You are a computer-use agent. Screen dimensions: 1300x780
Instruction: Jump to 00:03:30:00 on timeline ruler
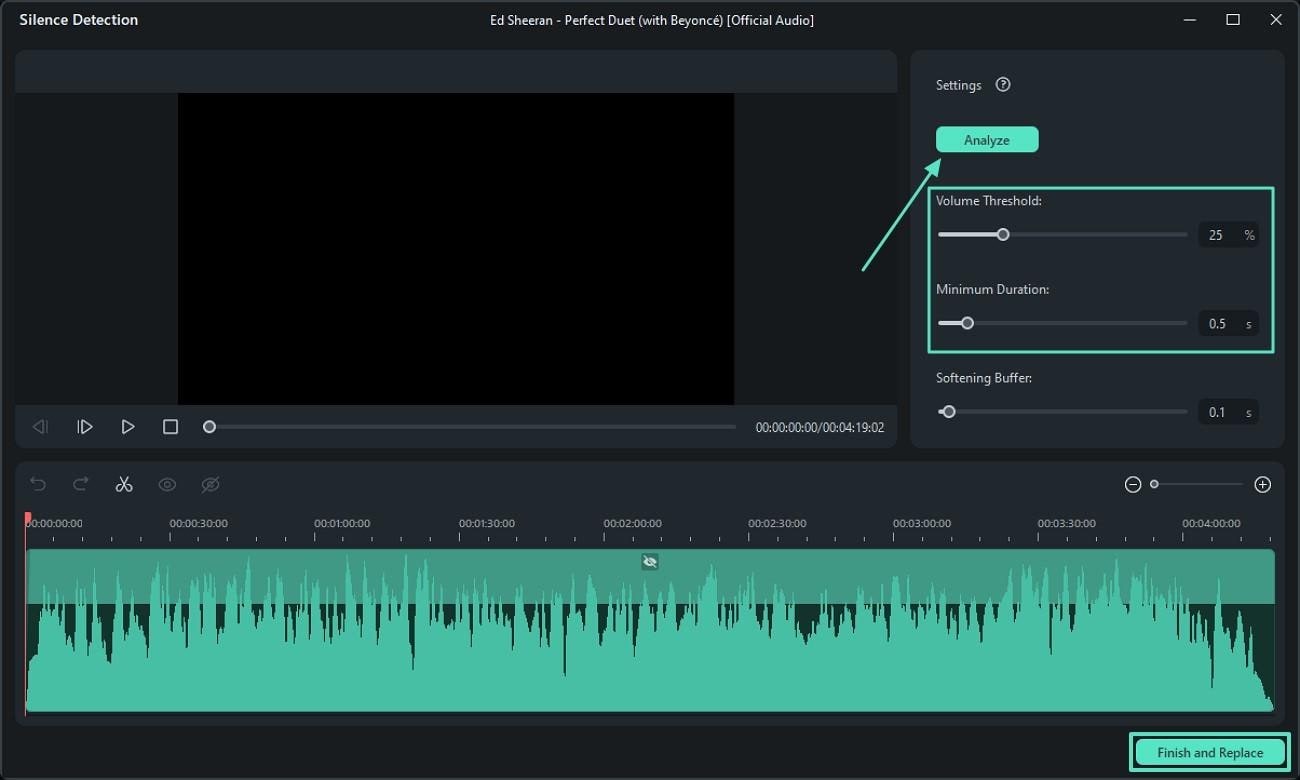1066,523
